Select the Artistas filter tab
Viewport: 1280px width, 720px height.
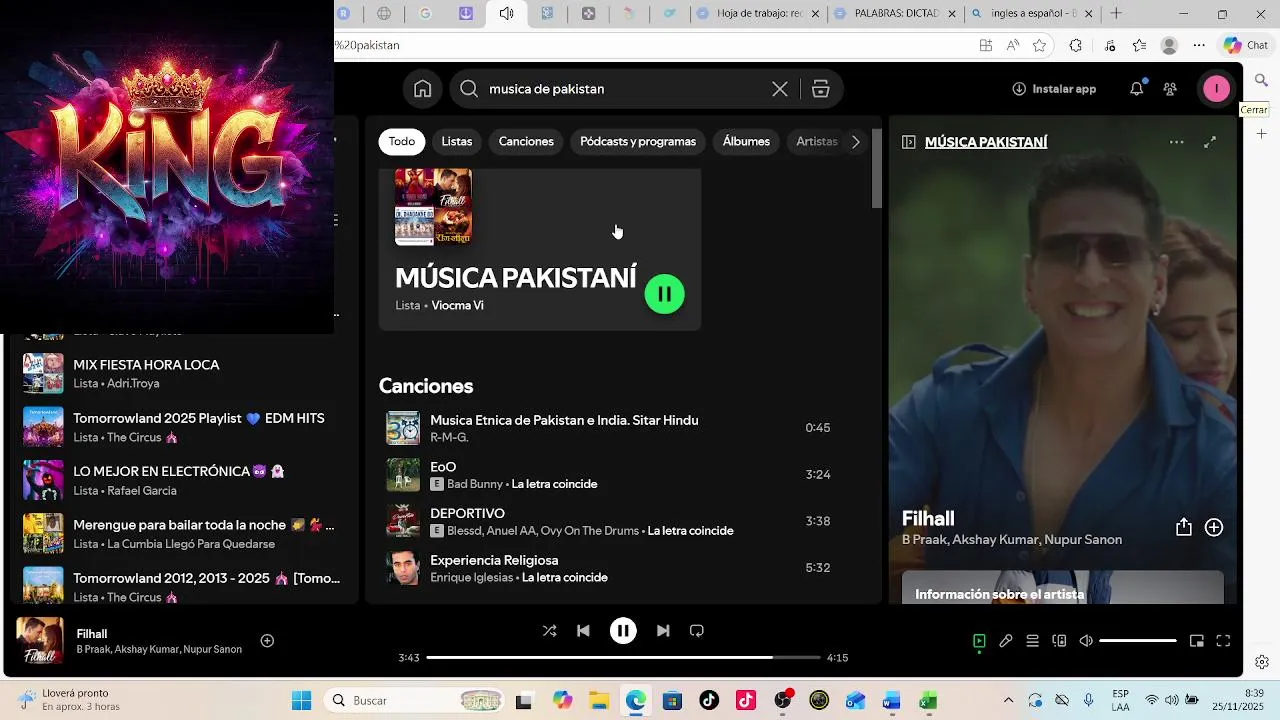(x=817, y=142)
